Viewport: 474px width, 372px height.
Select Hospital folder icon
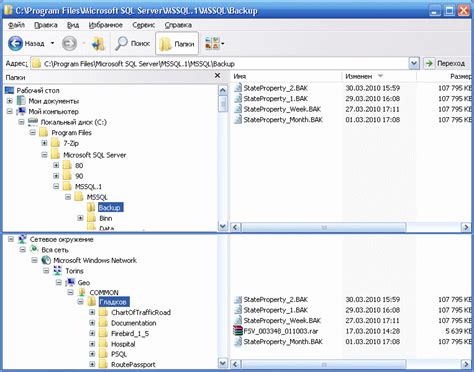coord(103,344)
